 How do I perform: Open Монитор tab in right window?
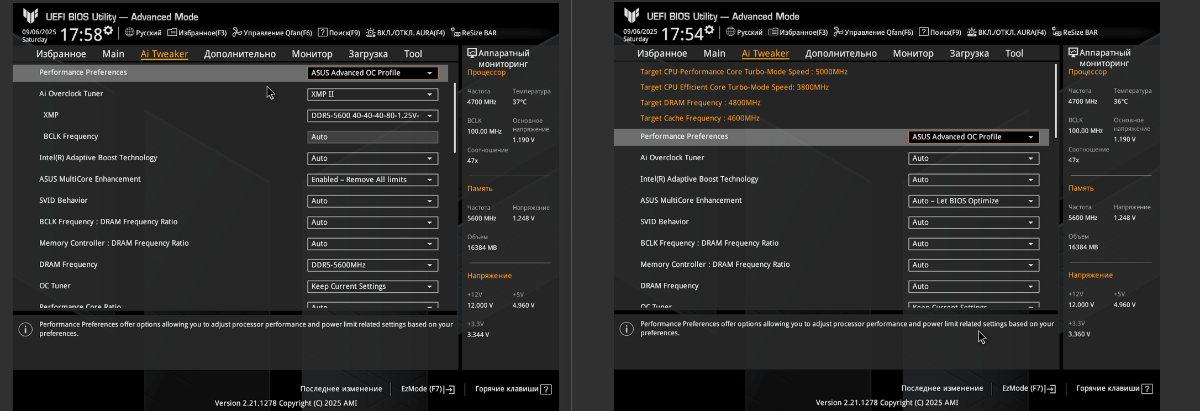tap(913, 53)
